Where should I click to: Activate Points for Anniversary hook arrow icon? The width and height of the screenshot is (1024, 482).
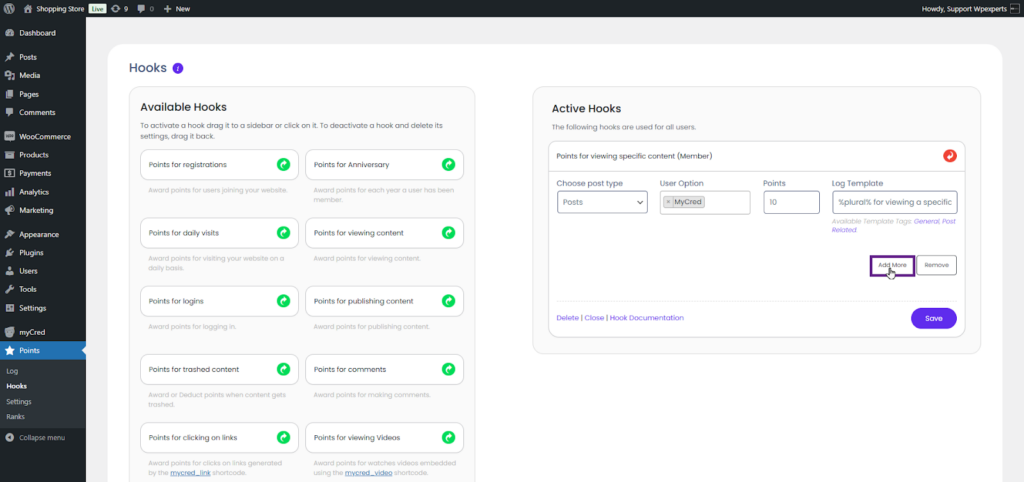(449, 164)
